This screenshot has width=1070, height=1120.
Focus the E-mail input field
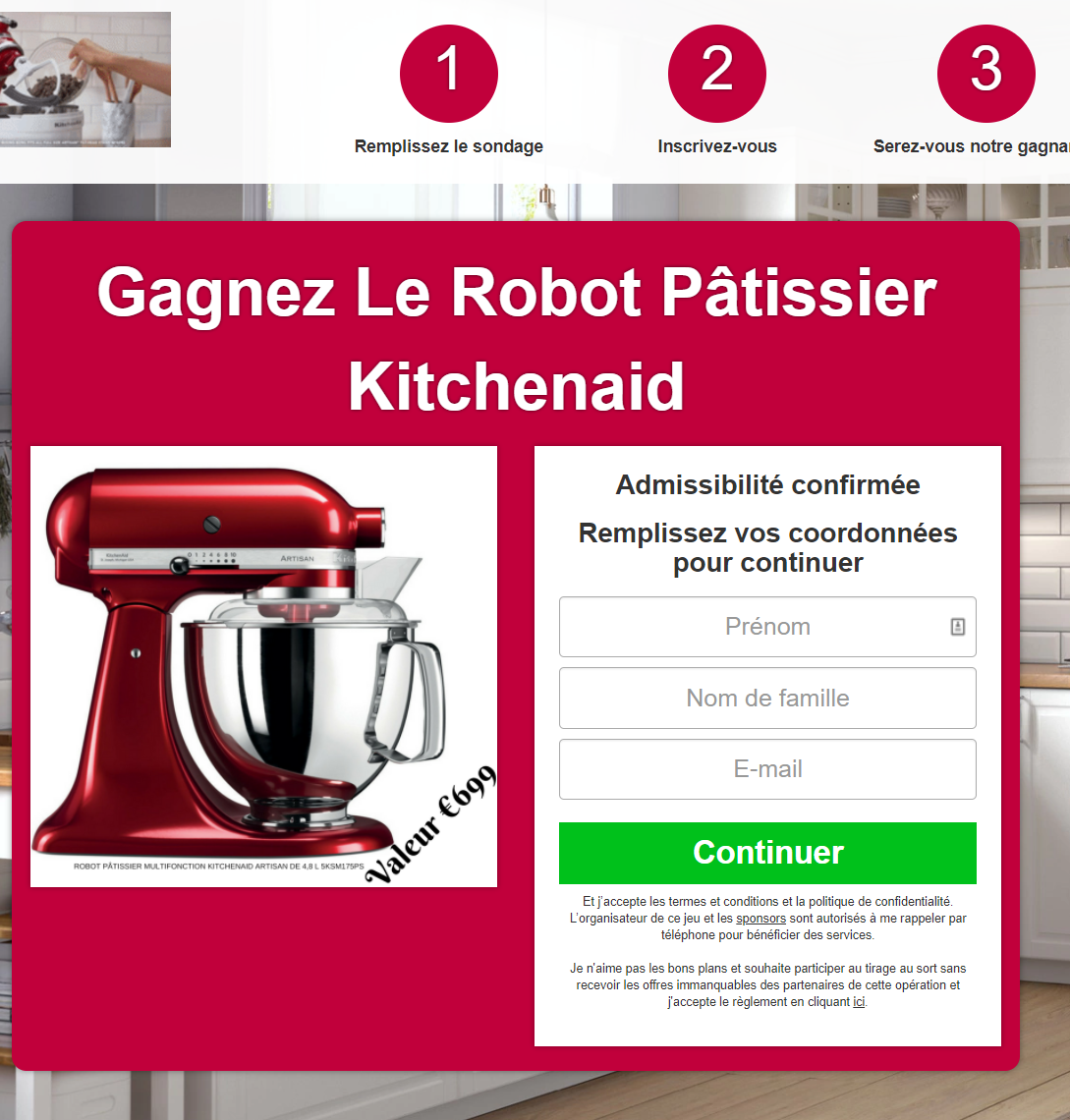[x=767, y=768]
